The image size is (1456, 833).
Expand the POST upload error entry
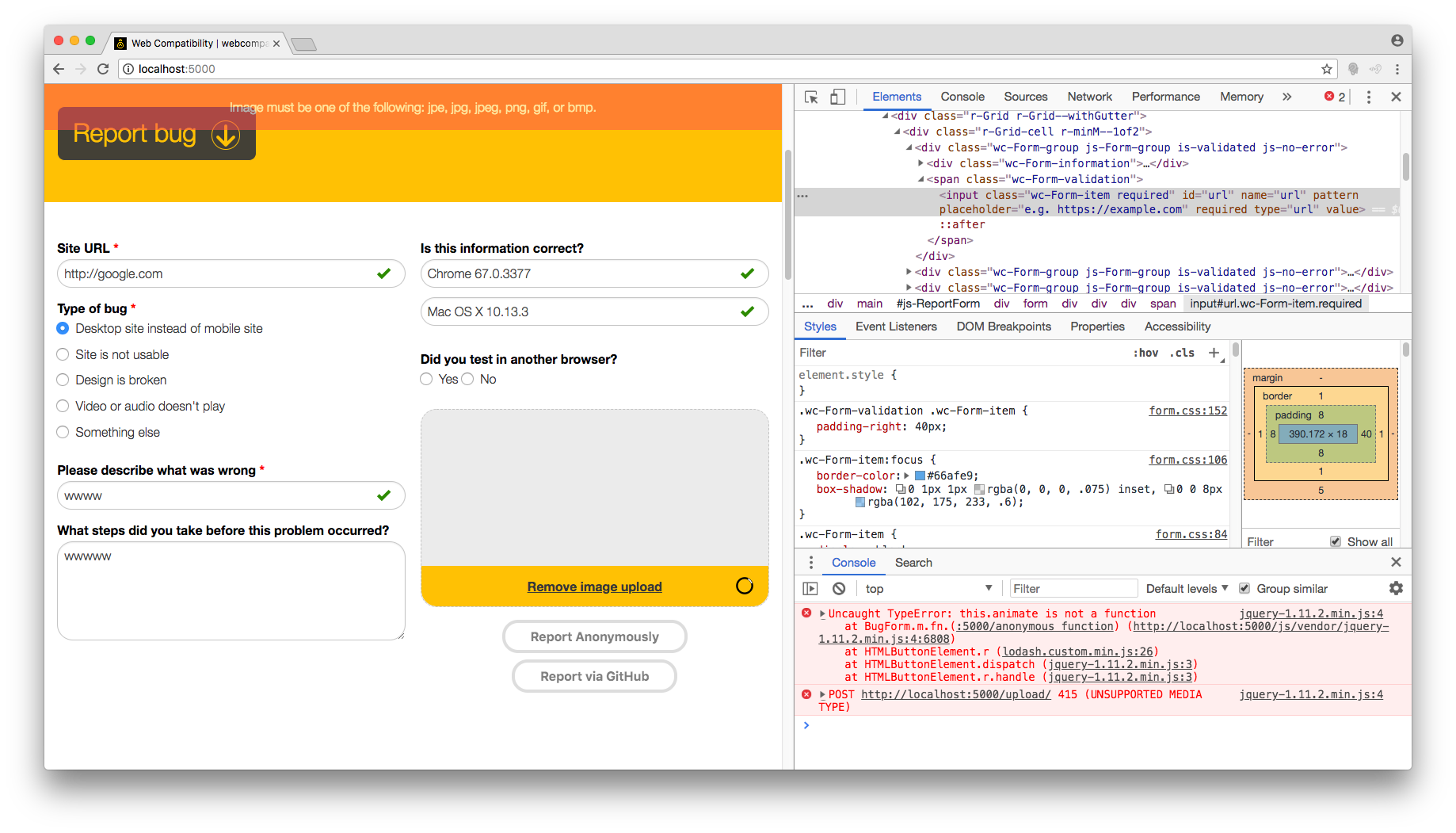click(822, 694)
